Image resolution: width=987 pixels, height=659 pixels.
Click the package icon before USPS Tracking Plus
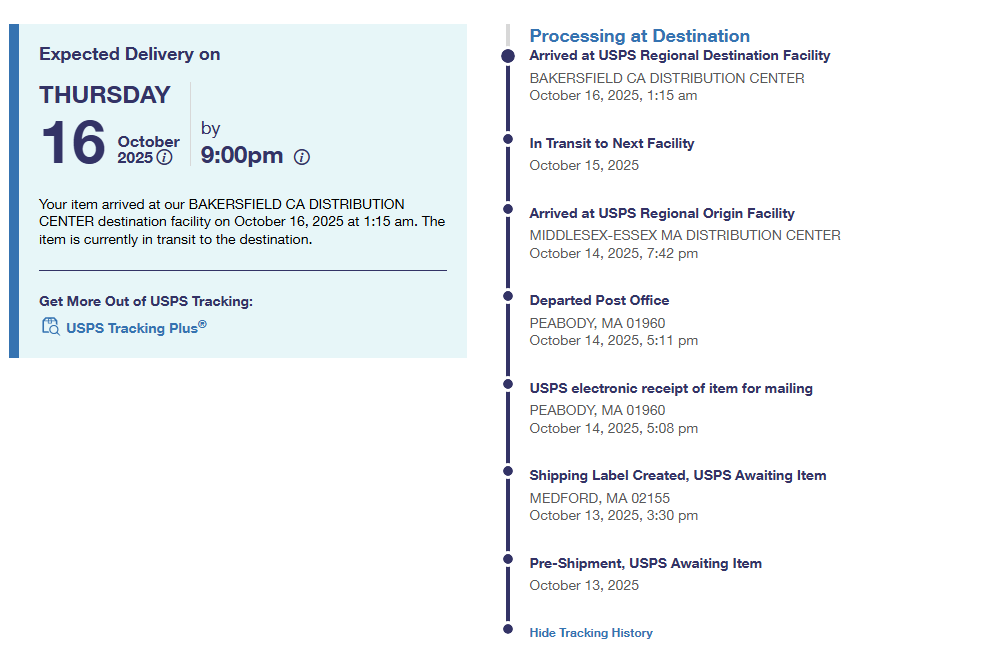(x=50, y=326)
